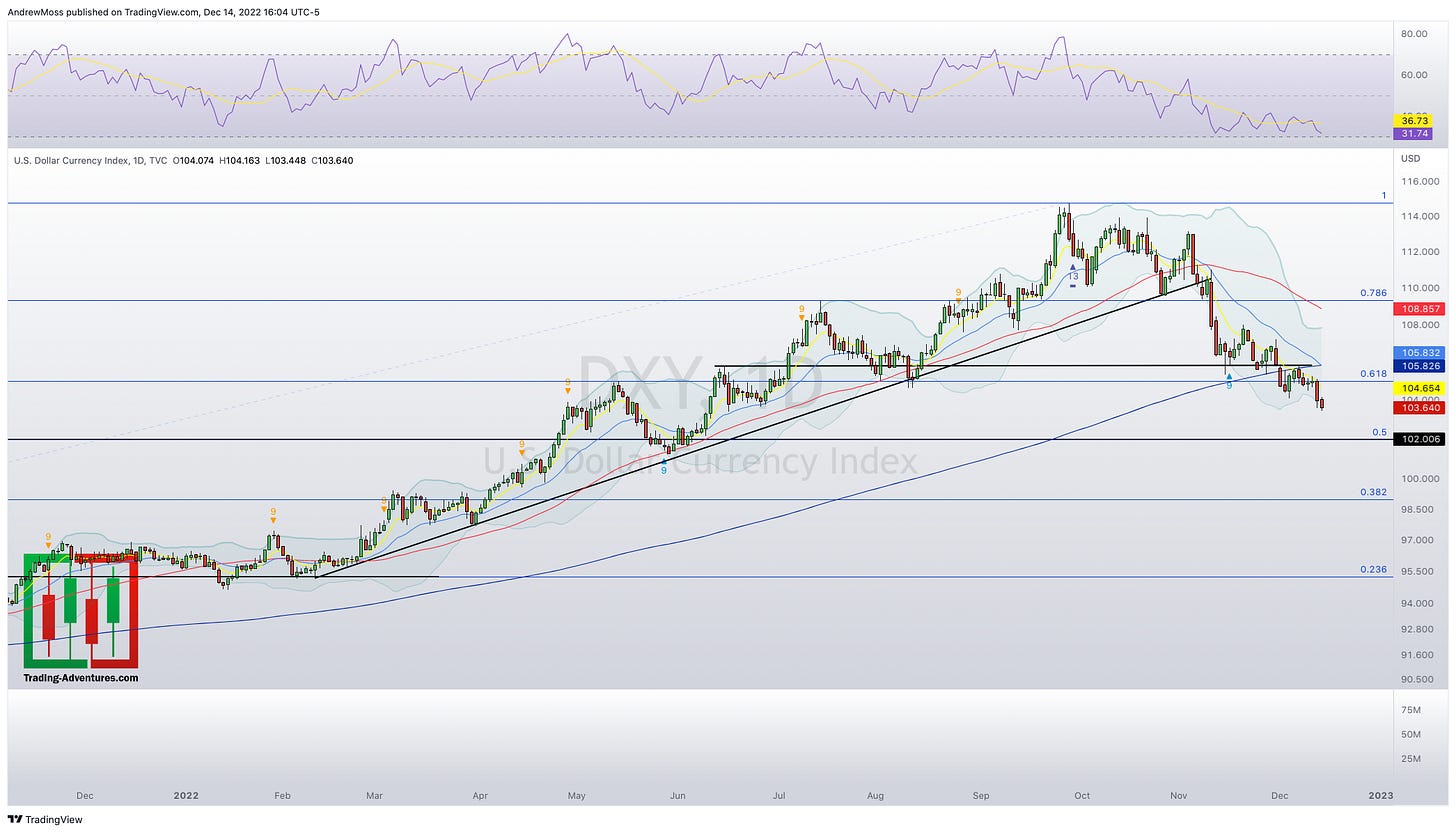Image resolution: width=1456 pixels, height=833 pixels.
Task: Click the Nov label on time axis
Action: click(1178, 796)
